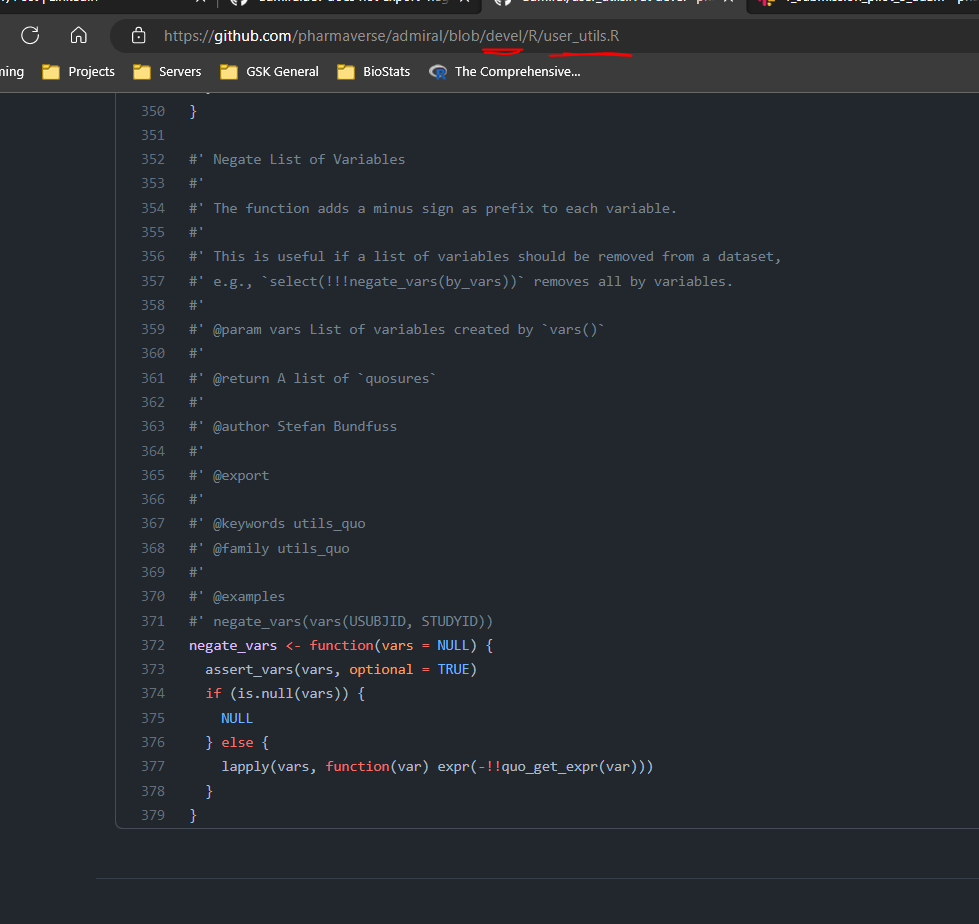
Task: Open the browser Home page
Action: 79,36
